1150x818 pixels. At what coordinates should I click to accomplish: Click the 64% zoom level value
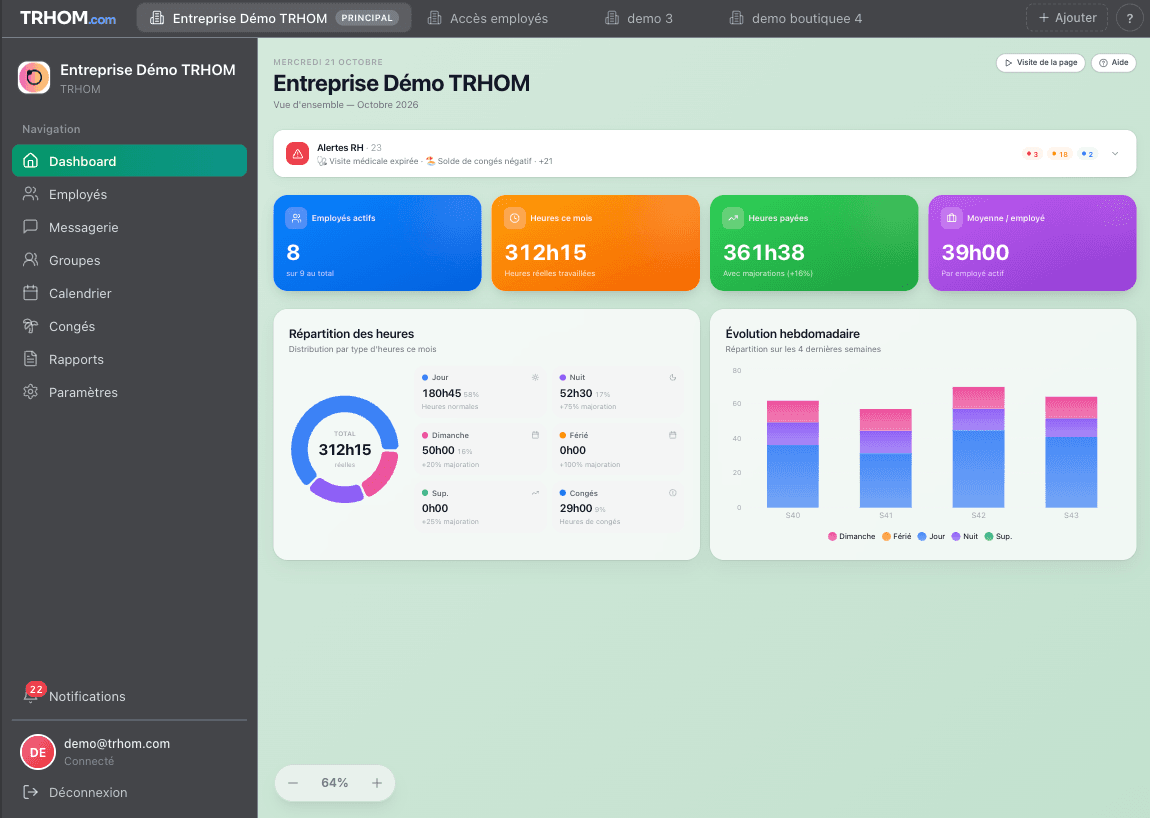[334, 783]
